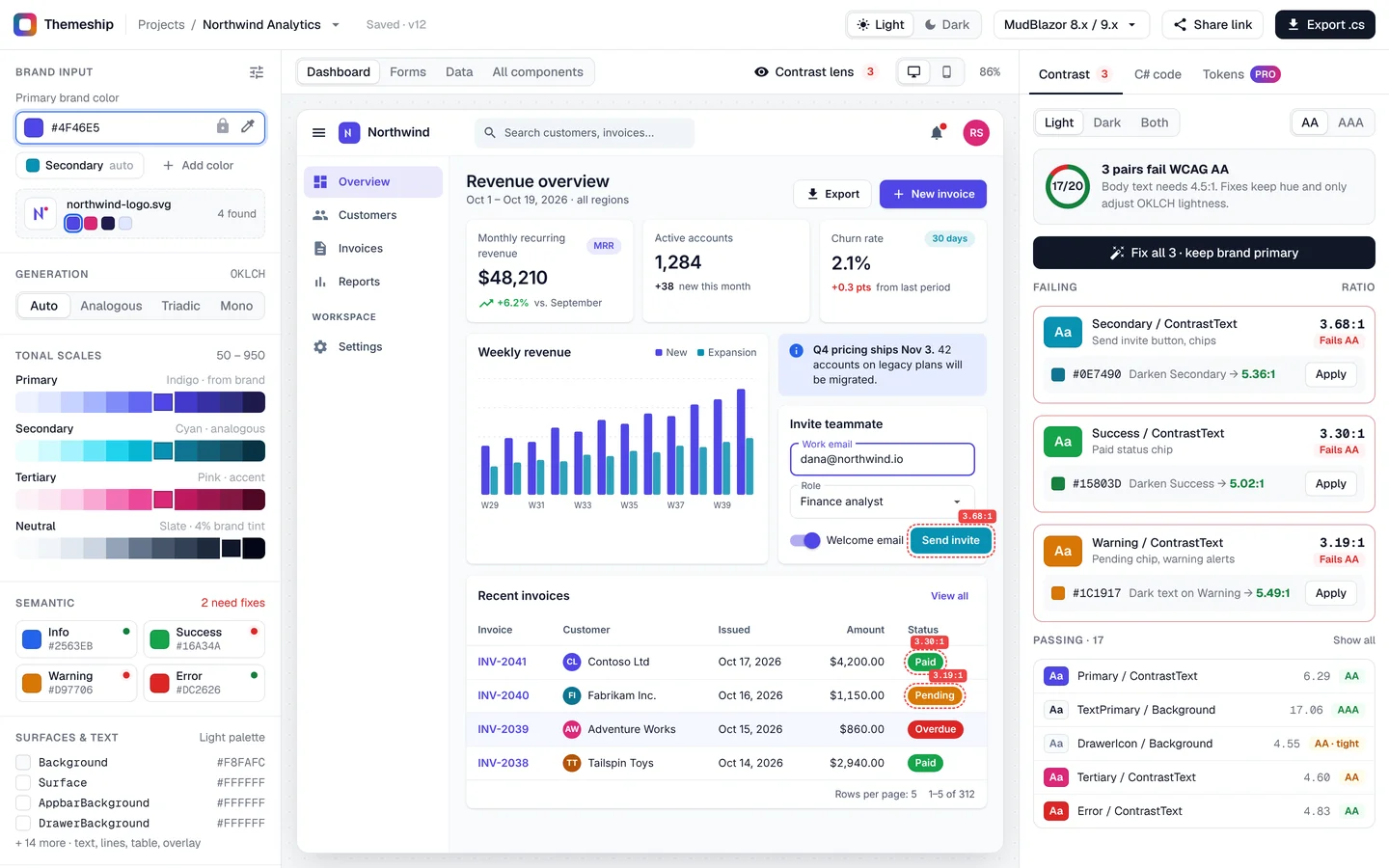Check the DrawerBackground checkbox
The height and width of the screenshot is (868, 1389).
point(23,823)
